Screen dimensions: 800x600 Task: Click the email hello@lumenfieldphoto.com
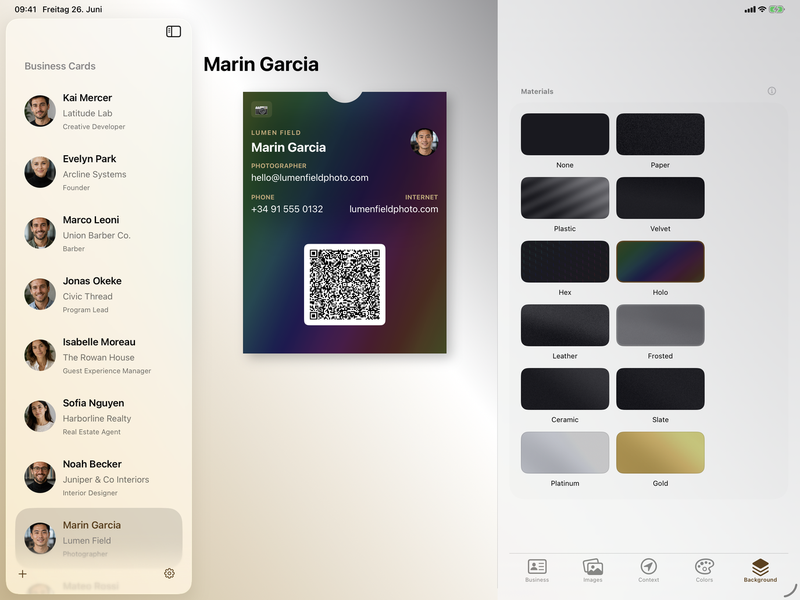click(310, 178)
